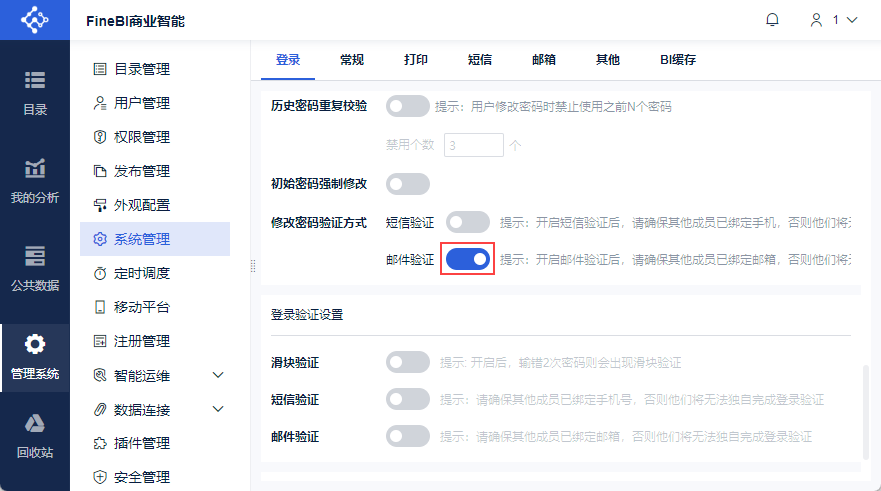
Task: Enable the 滑块验证 toggle
Action: [x=407, y=362]
